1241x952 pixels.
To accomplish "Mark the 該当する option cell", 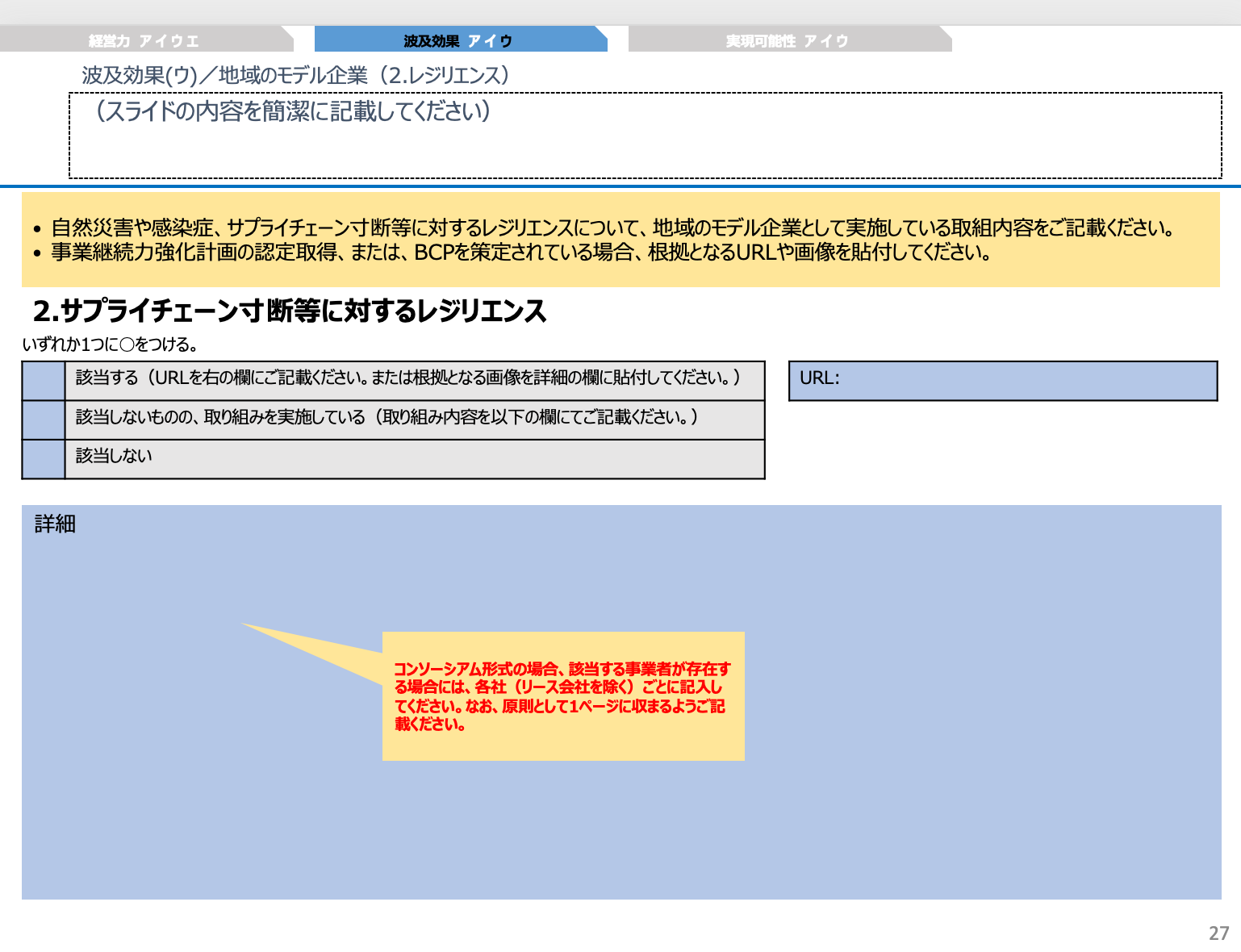I will [44, 382].
